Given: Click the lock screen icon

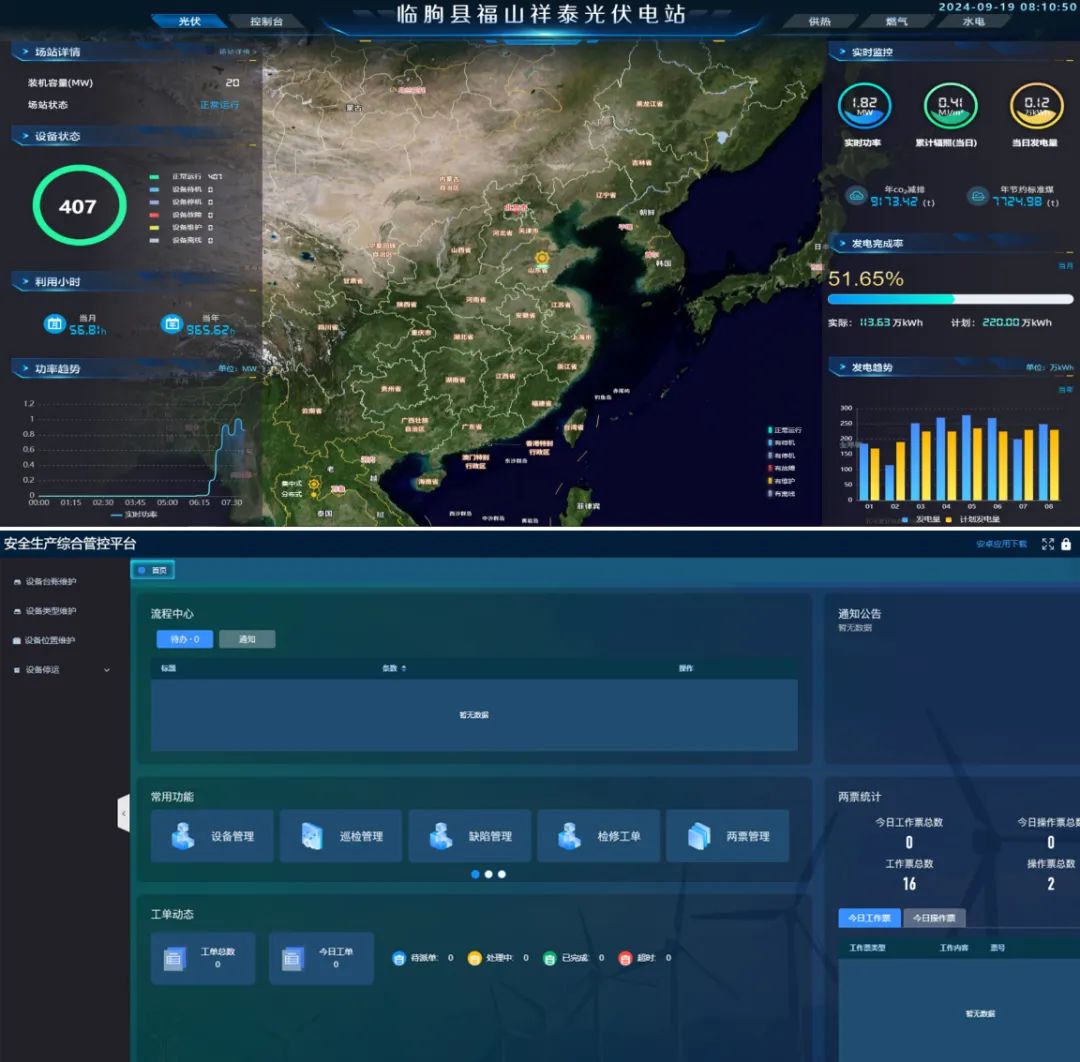Looking at the screenshot, I should pos(1066,544).
